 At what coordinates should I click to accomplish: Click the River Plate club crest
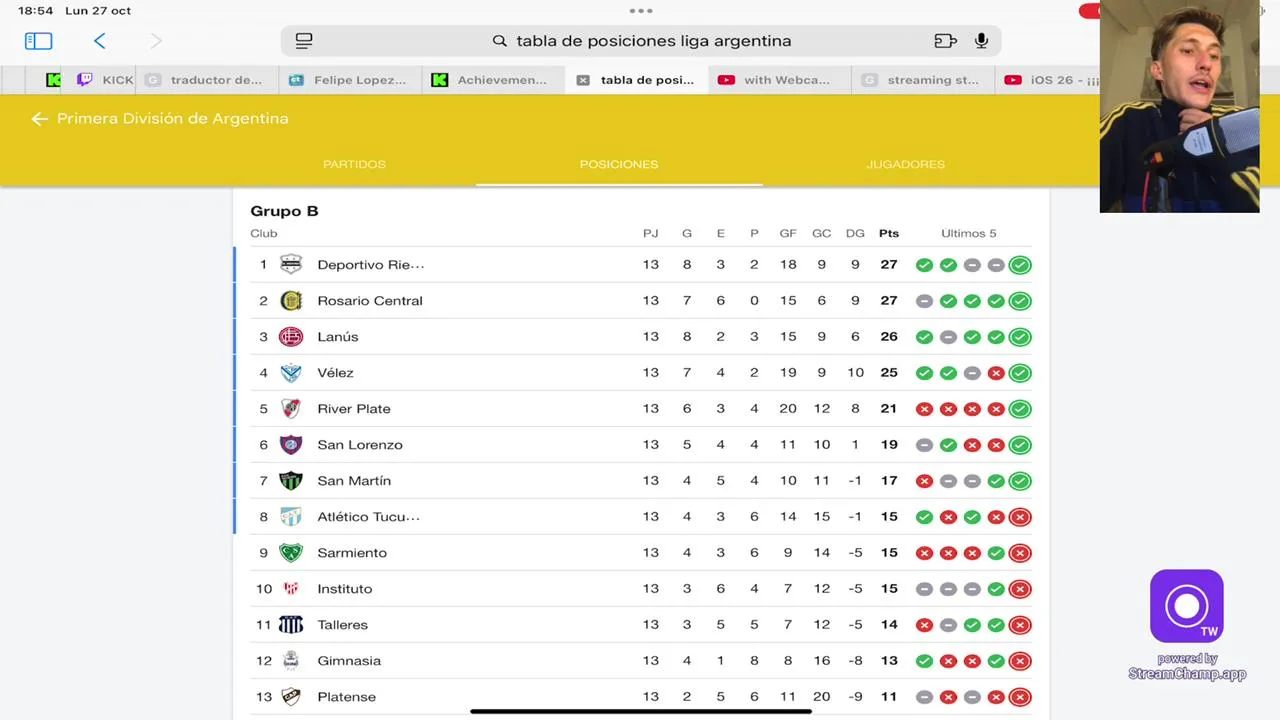click(x=291, y=408)
